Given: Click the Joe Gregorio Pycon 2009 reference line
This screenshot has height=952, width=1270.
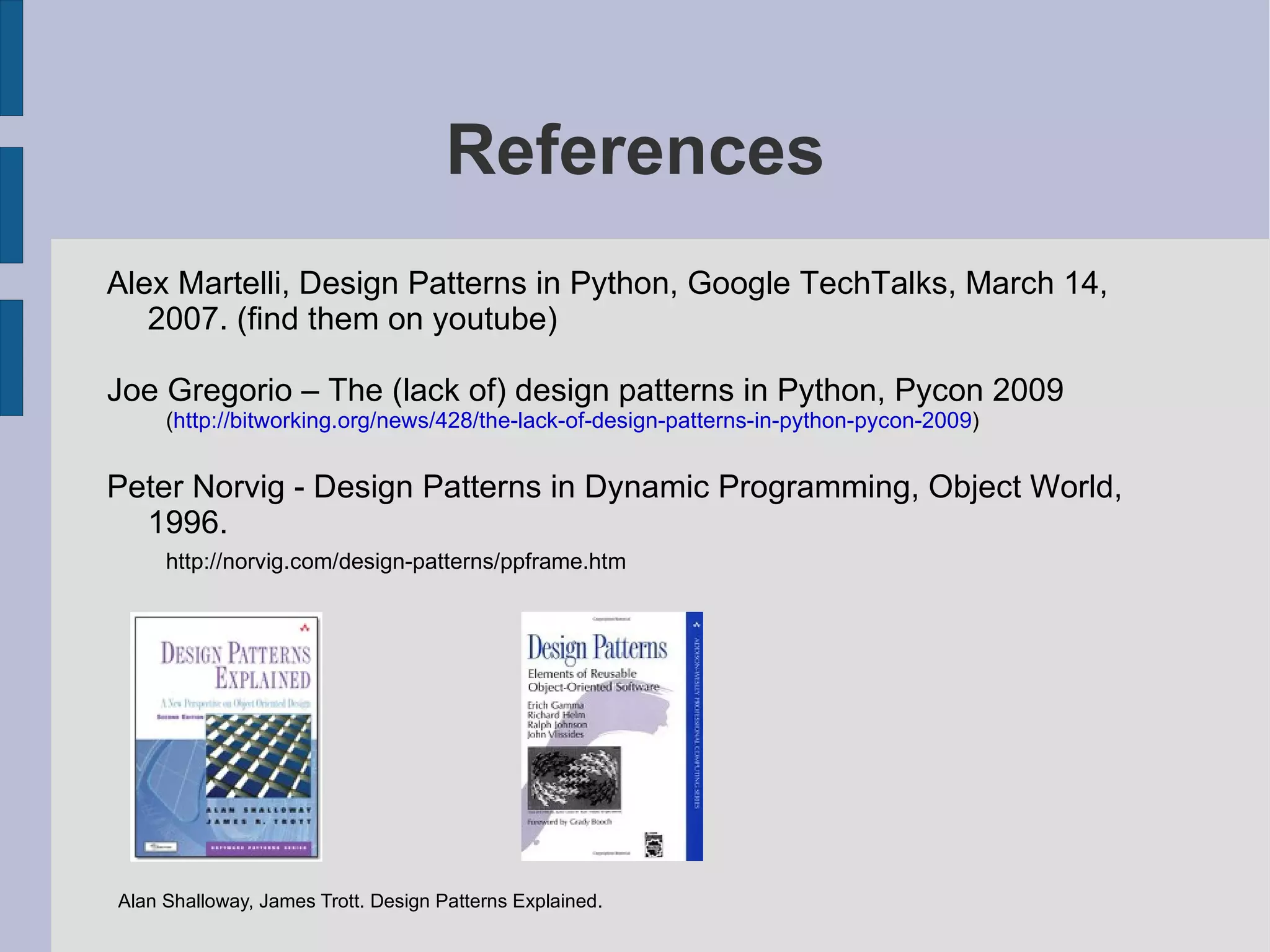Looking at the screenshot, I should [x=585, y=391].
